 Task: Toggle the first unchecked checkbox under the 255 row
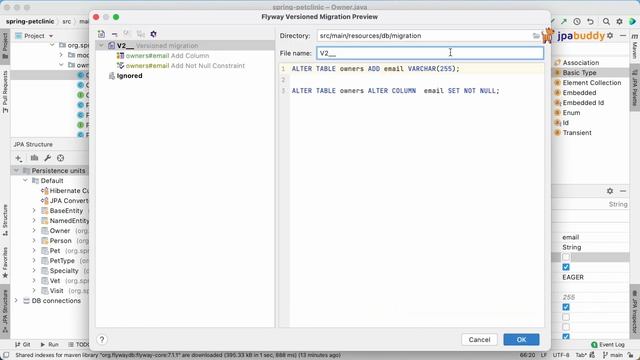[566, 317]
